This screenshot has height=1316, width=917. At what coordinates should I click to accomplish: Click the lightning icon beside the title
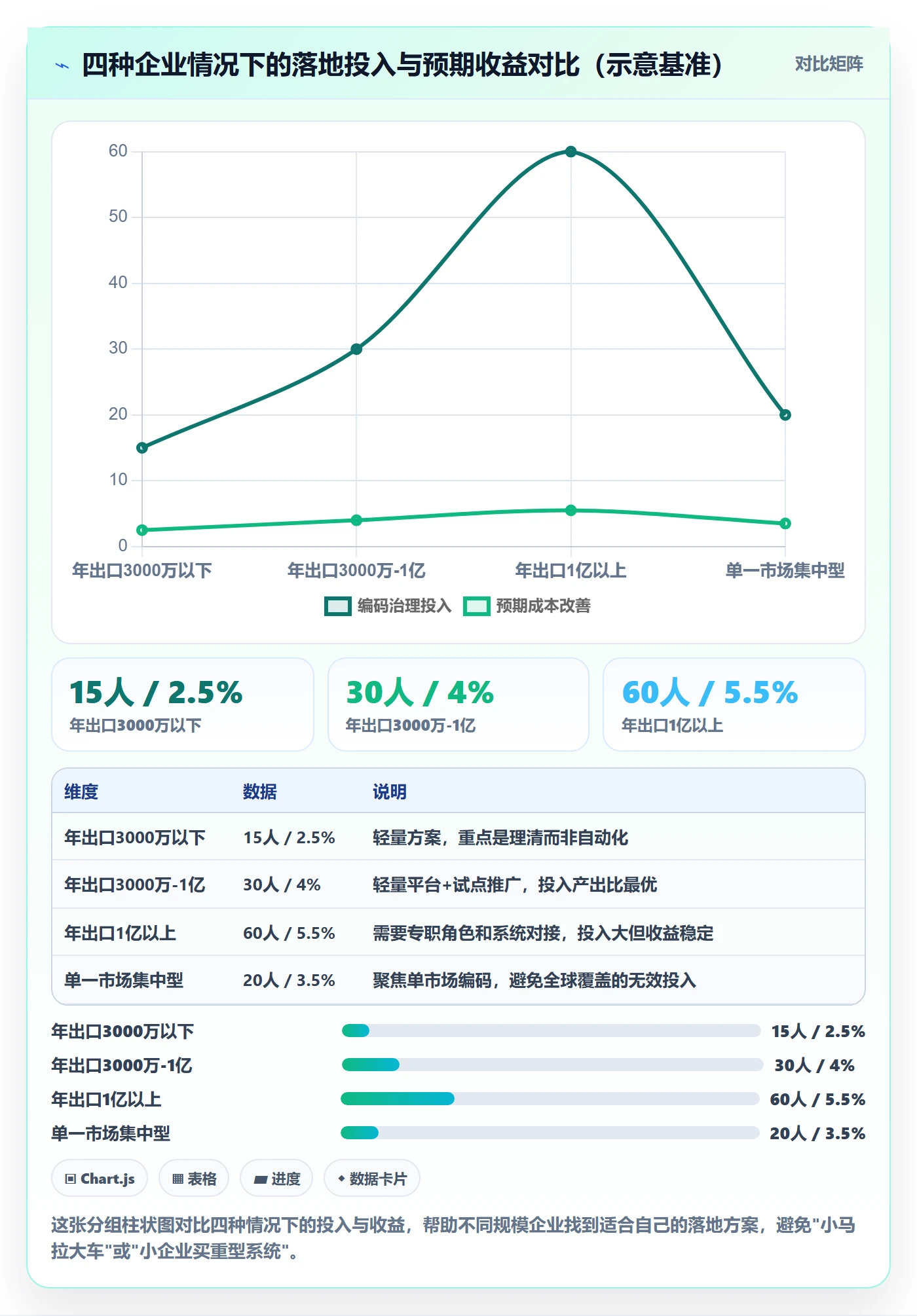(62, 65)
